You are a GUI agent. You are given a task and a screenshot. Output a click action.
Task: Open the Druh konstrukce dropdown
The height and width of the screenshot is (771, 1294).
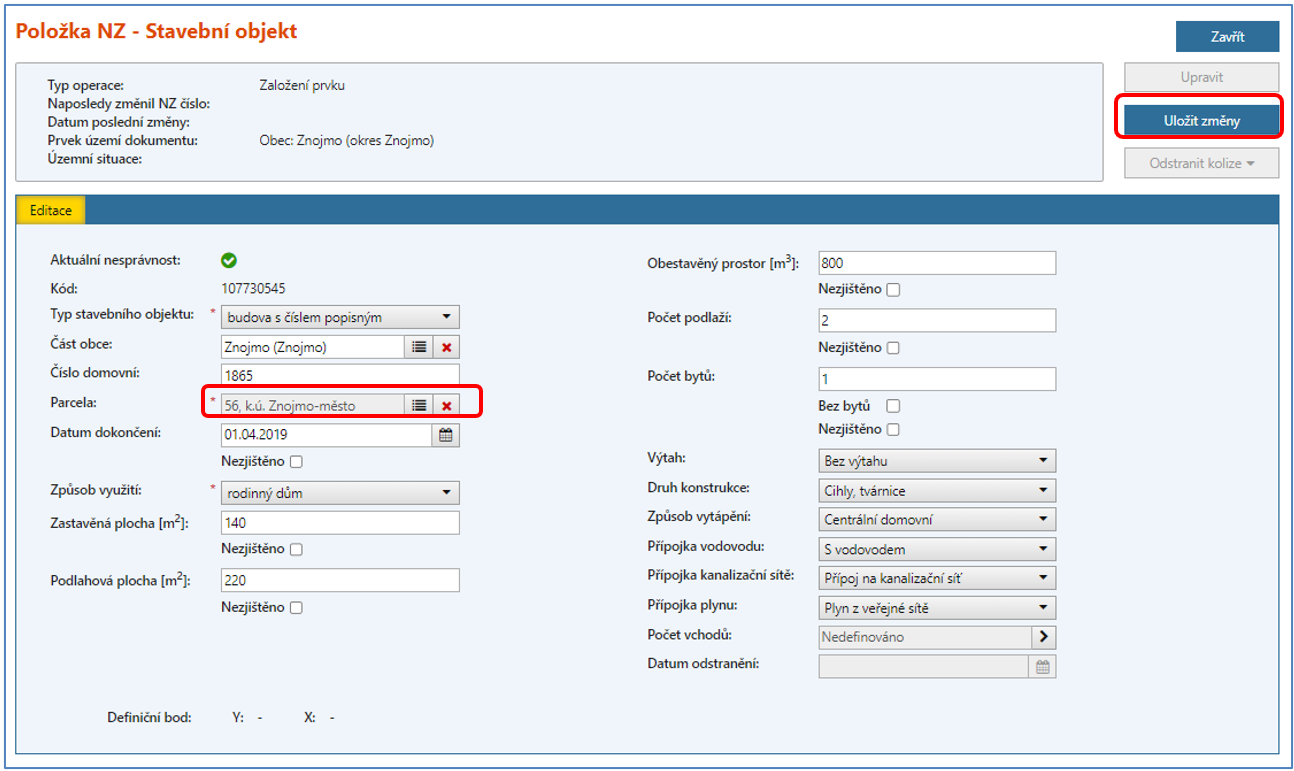point(936,491)
